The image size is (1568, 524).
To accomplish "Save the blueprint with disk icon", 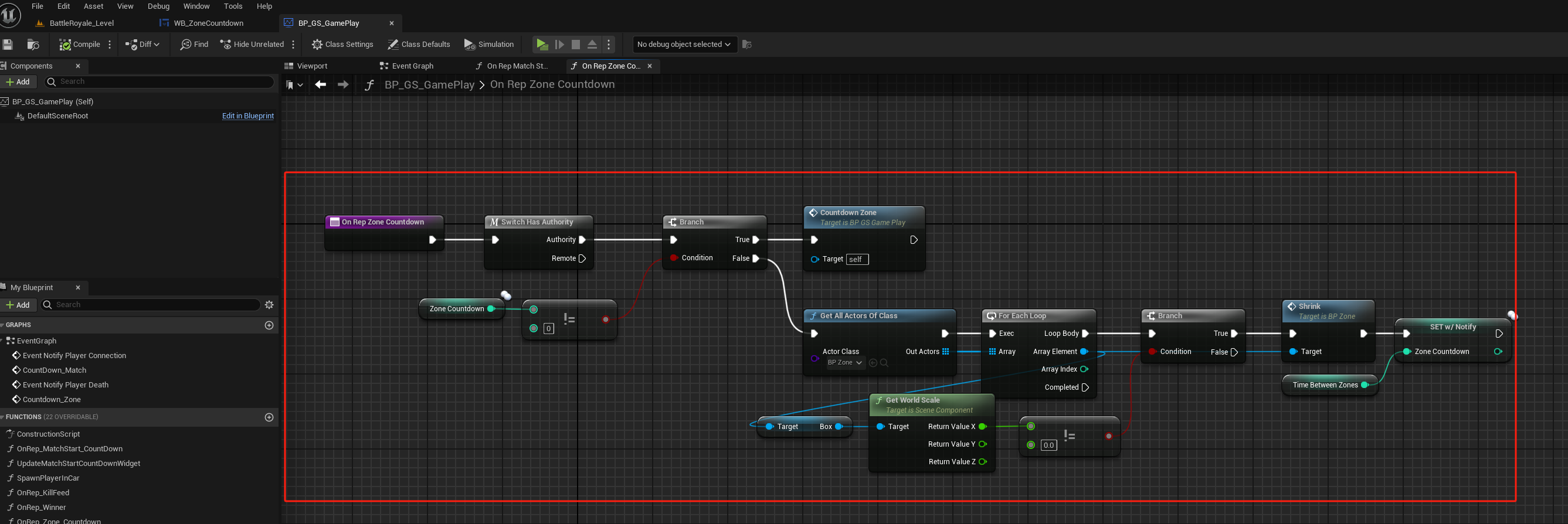I will point(7,45).
